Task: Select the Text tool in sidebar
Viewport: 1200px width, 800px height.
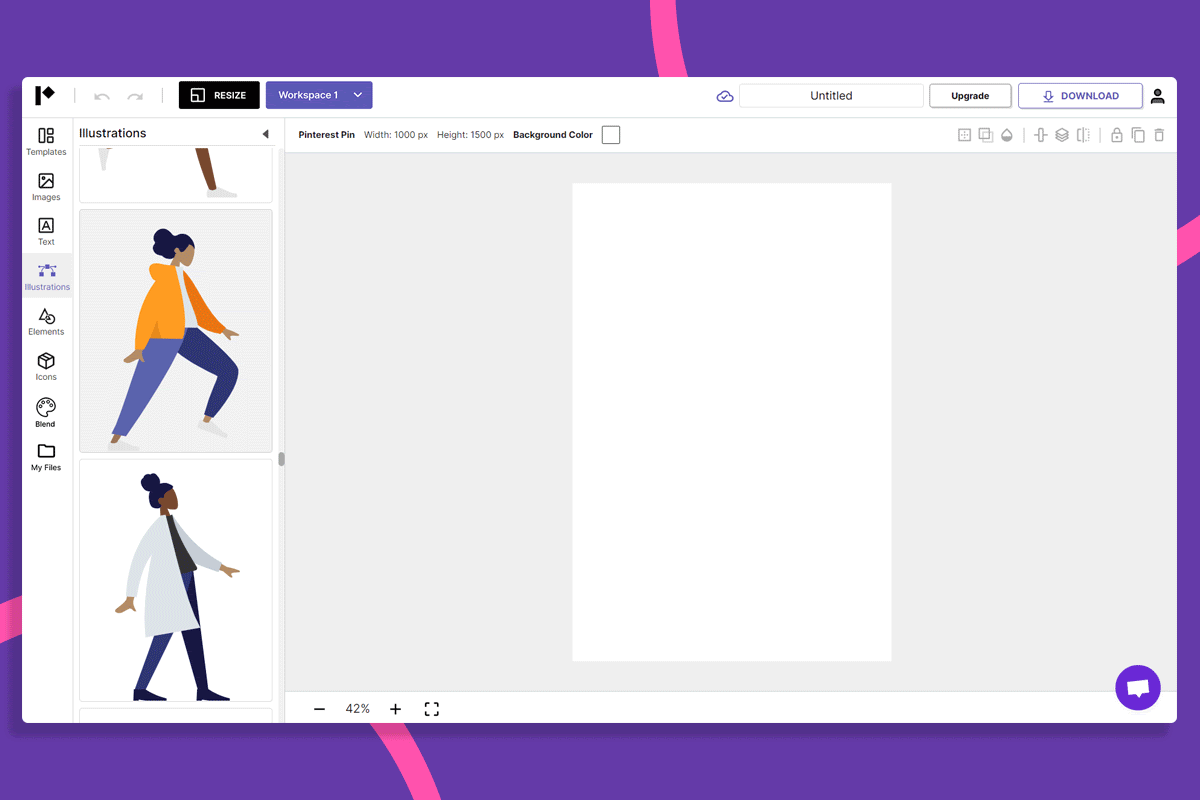Action: (46, 231)
